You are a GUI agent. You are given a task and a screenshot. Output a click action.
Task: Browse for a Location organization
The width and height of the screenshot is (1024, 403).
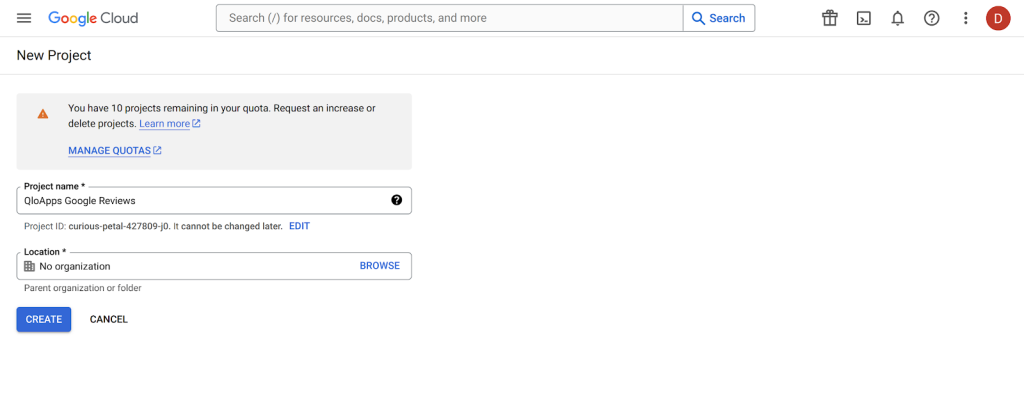(x=379, y=266)
